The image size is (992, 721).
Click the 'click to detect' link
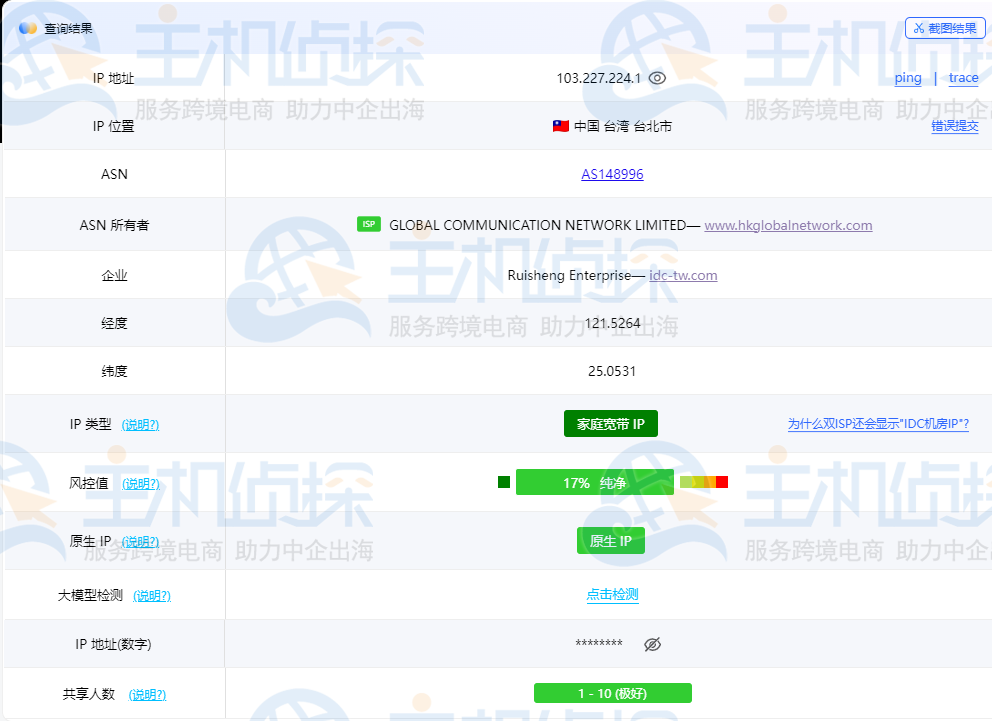(612, 595)
